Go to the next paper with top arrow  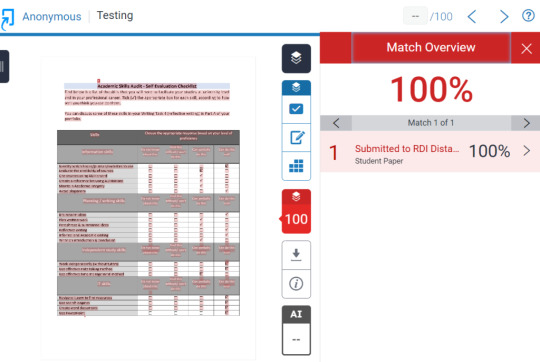tap(504, 16)
